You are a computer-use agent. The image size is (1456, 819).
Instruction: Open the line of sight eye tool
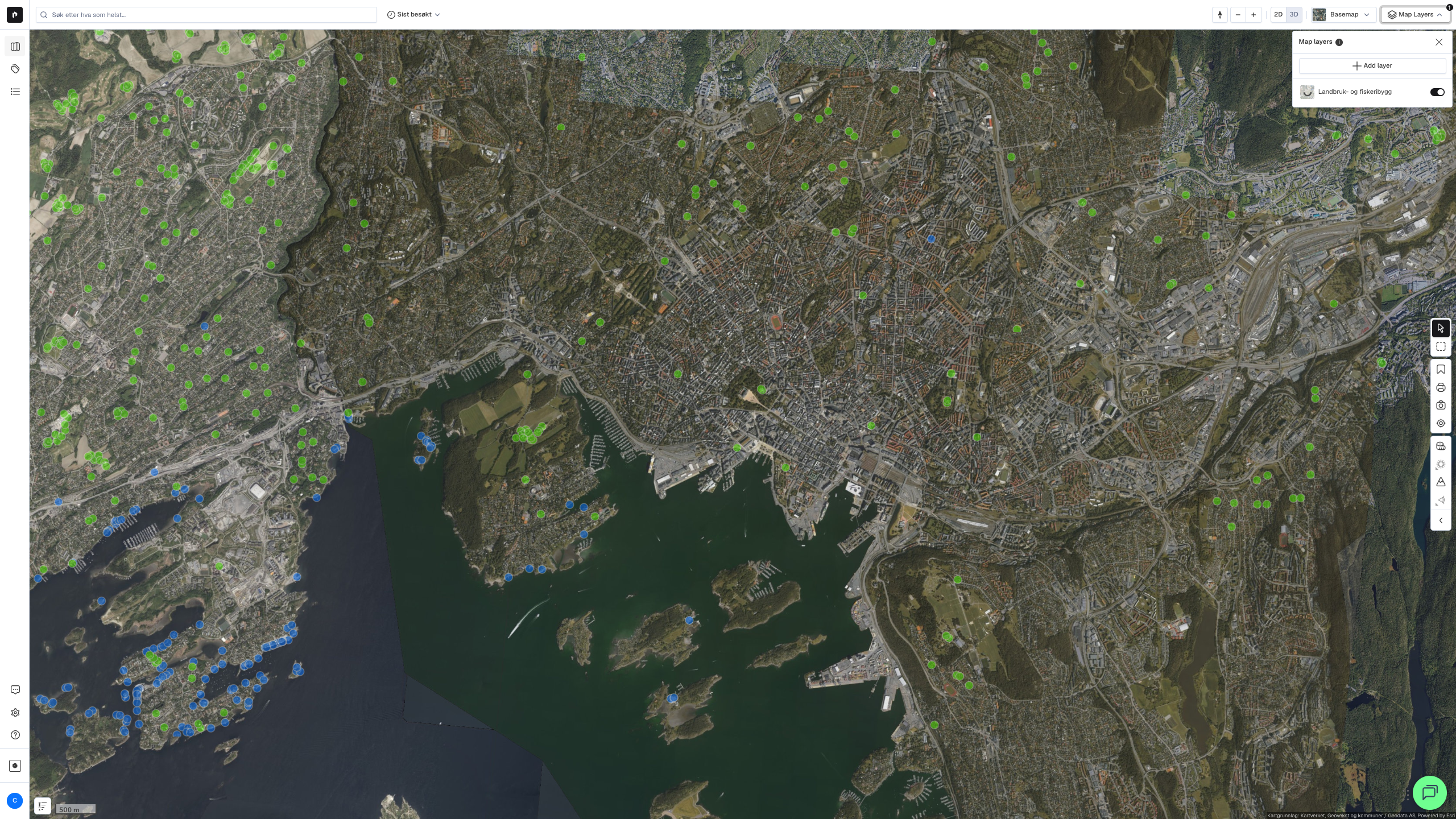pyautogui.click(x=1441, y=500)
